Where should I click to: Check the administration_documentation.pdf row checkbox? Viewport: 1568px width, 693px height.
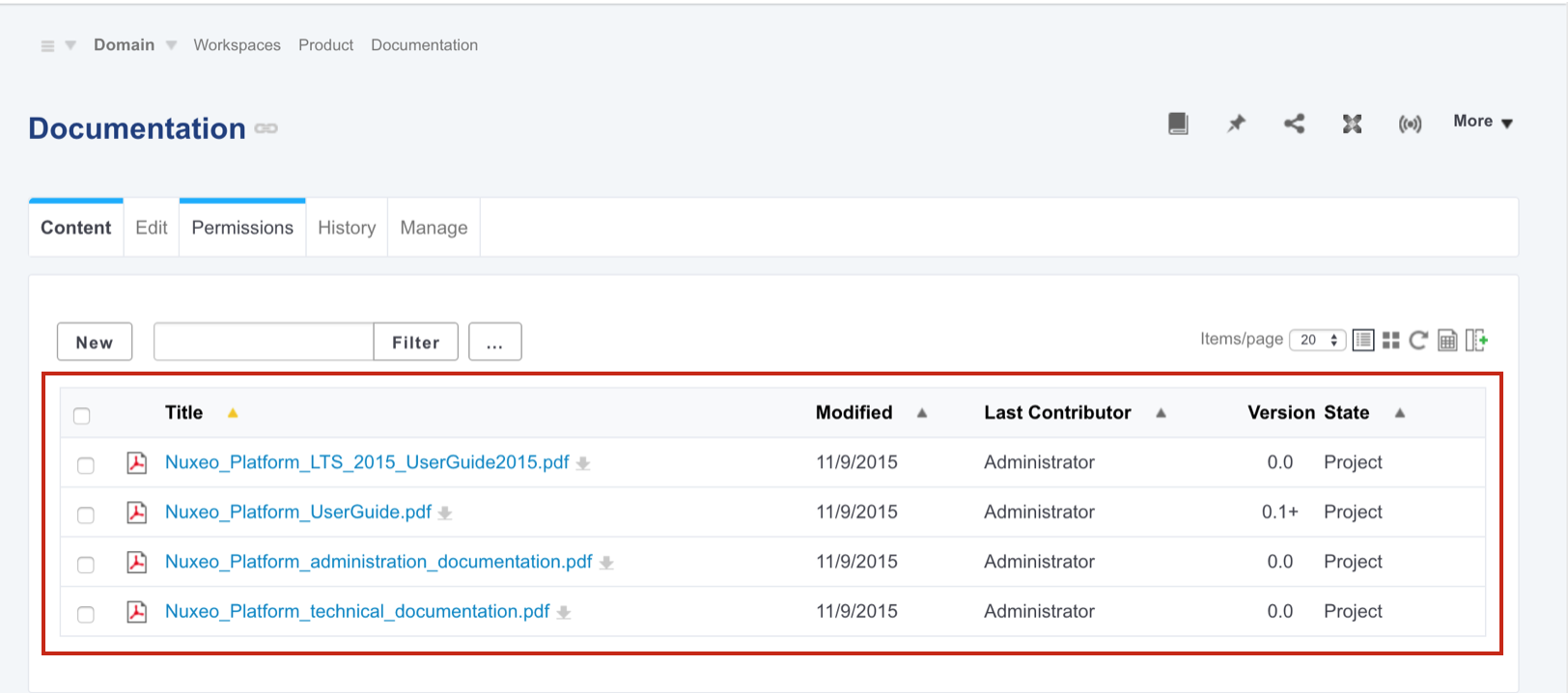pyautogui.click(x=86, y=565)
